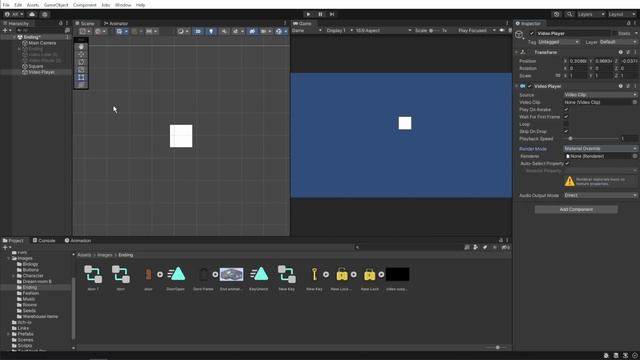Select the KeyUnlock animation asset
Viewport: 640px width, 360px height.
(x=259, y=277)
